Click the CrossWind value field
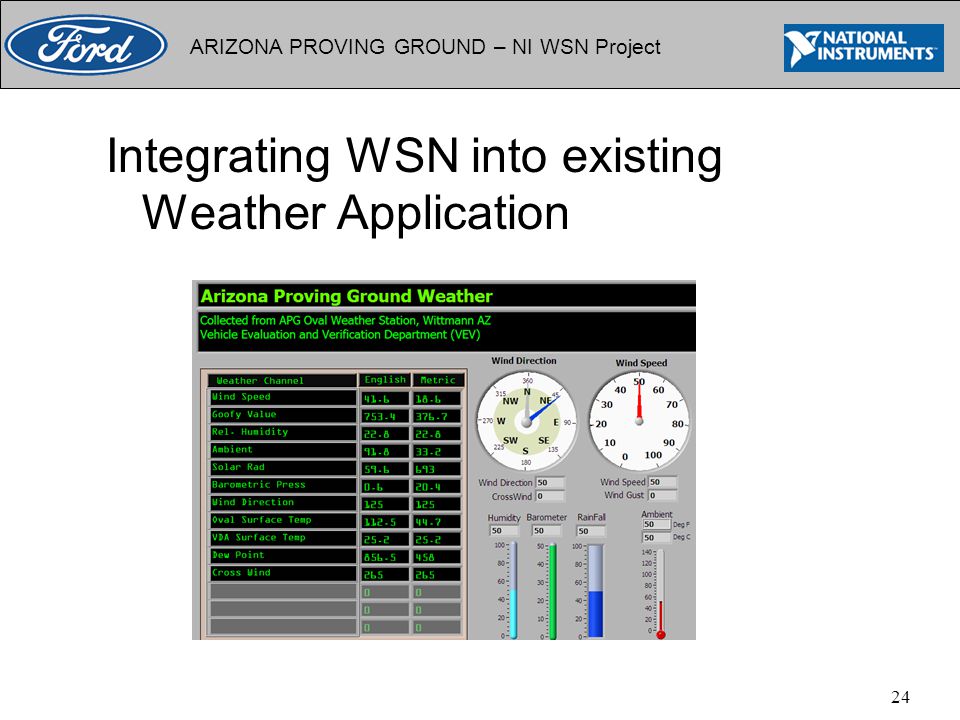This screenshot has height=720, width=960. click(549, 496)
